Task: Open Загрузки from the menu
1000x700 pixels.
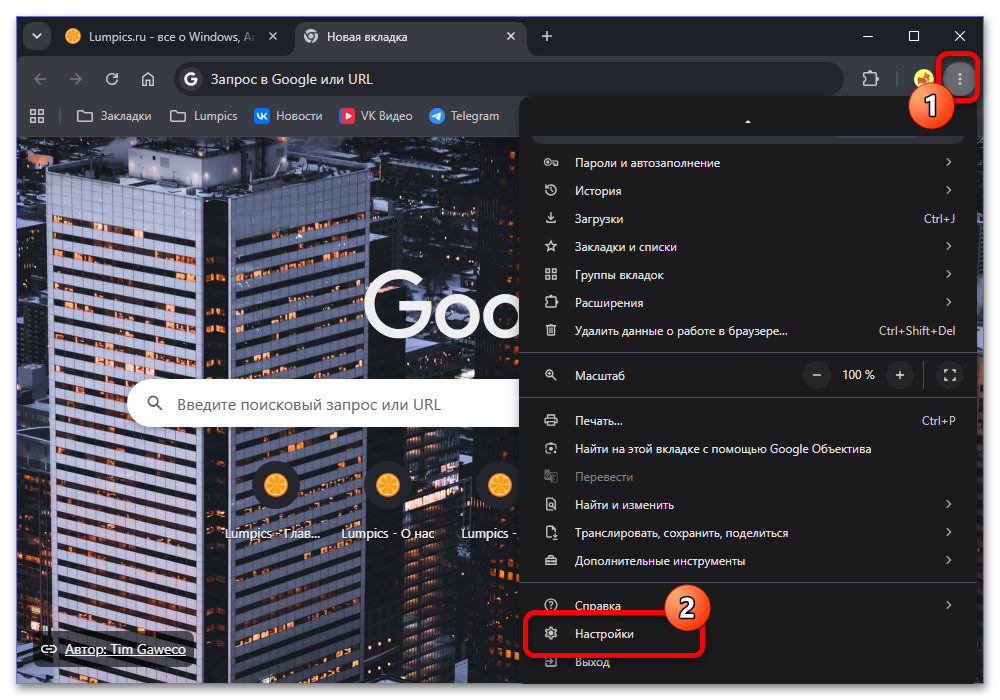Action: (x=748, y=219)
